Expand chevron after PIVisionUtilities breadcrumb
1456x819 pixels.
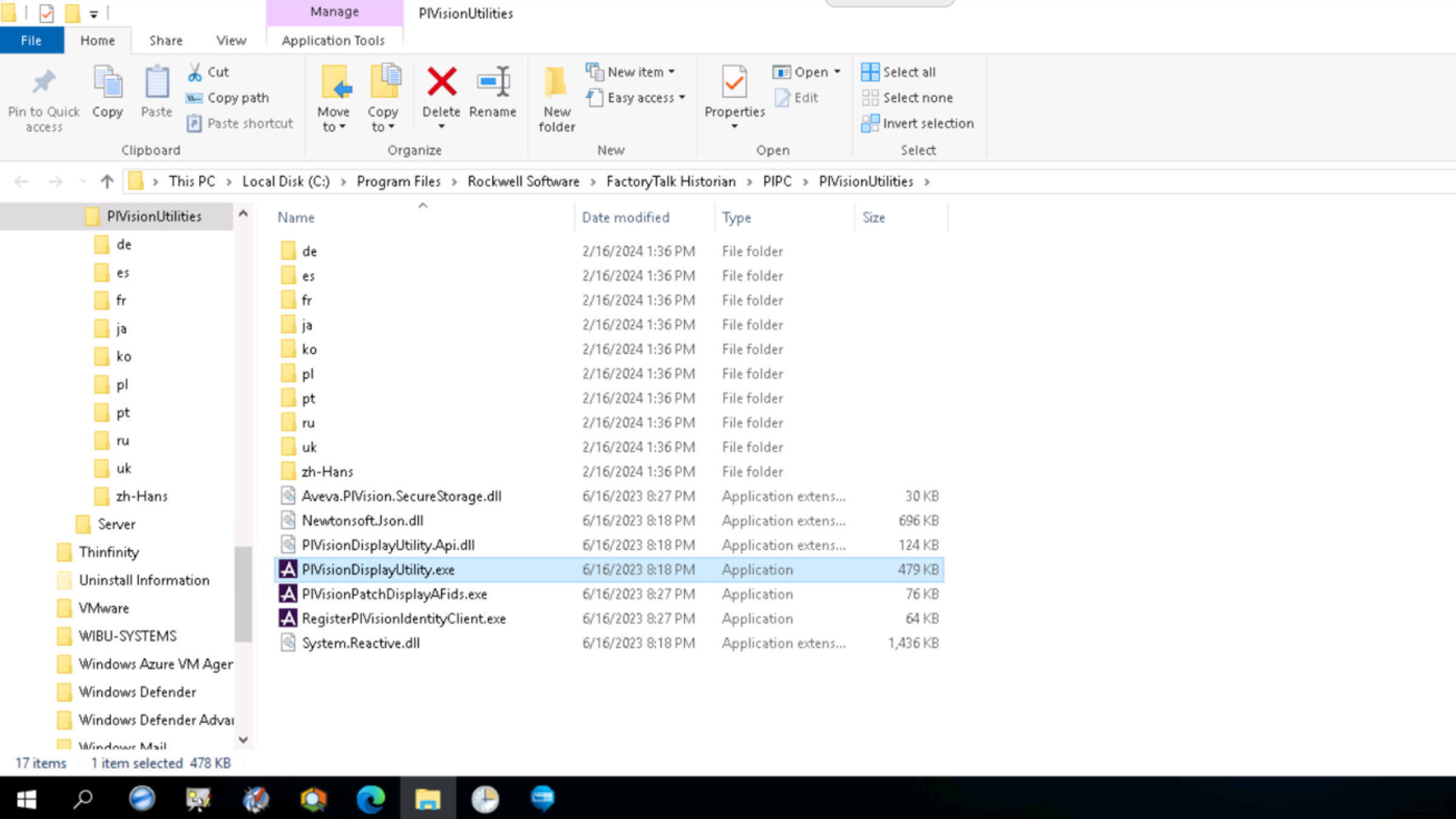click(x=927, y=182)
